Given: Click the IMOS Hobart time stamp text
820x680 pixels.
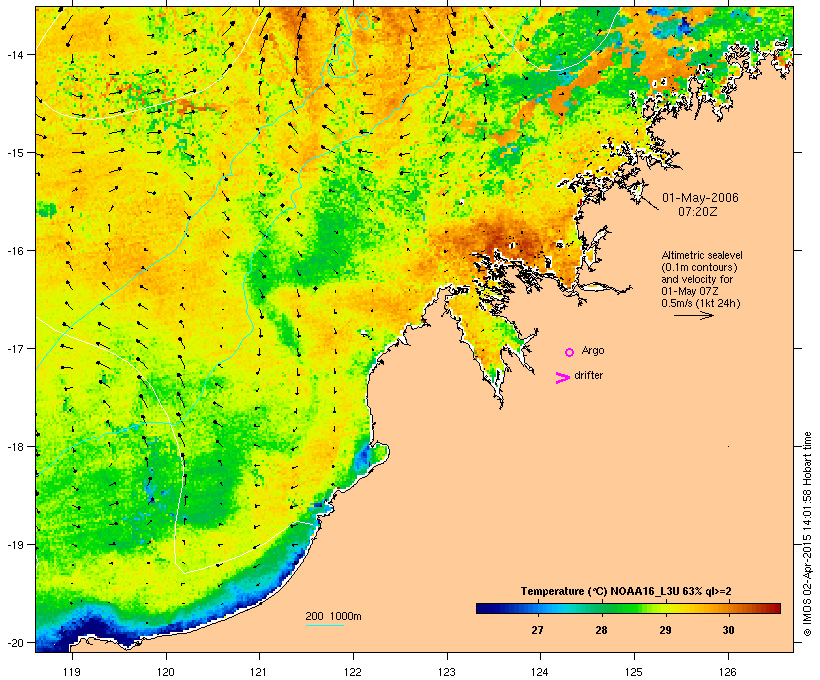Looking at the screenshot, I should [x=807, y=534].
